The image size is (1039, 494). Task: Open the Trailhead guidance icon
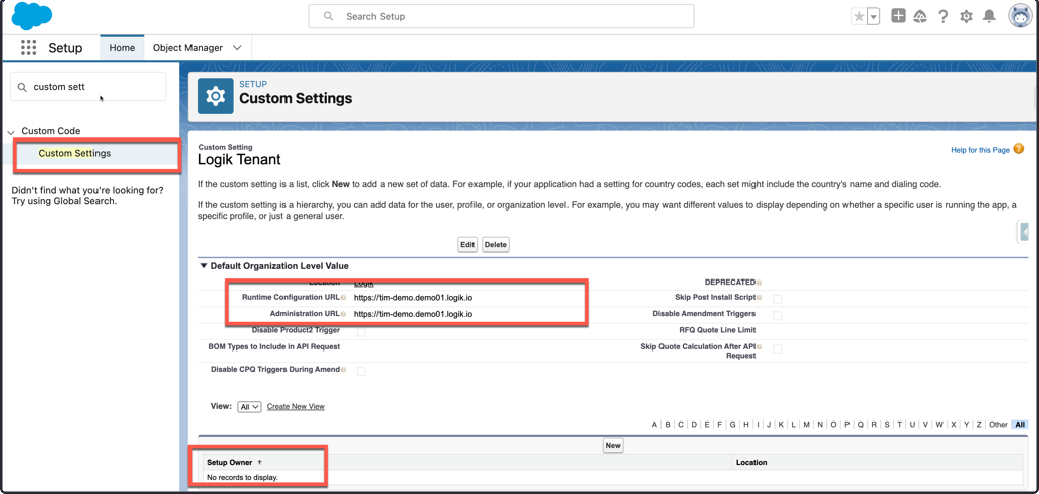pyautogui.click(x=920, y=17)
